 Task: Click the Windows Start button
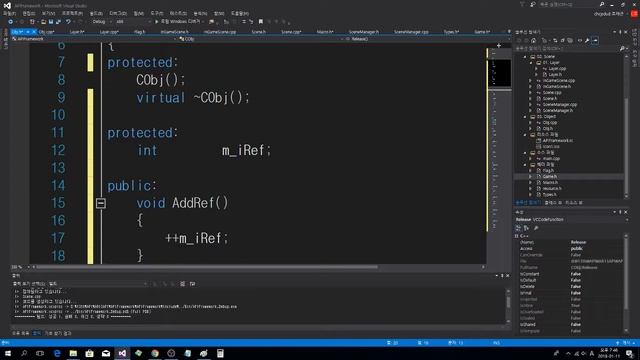[x=8, y=353]
